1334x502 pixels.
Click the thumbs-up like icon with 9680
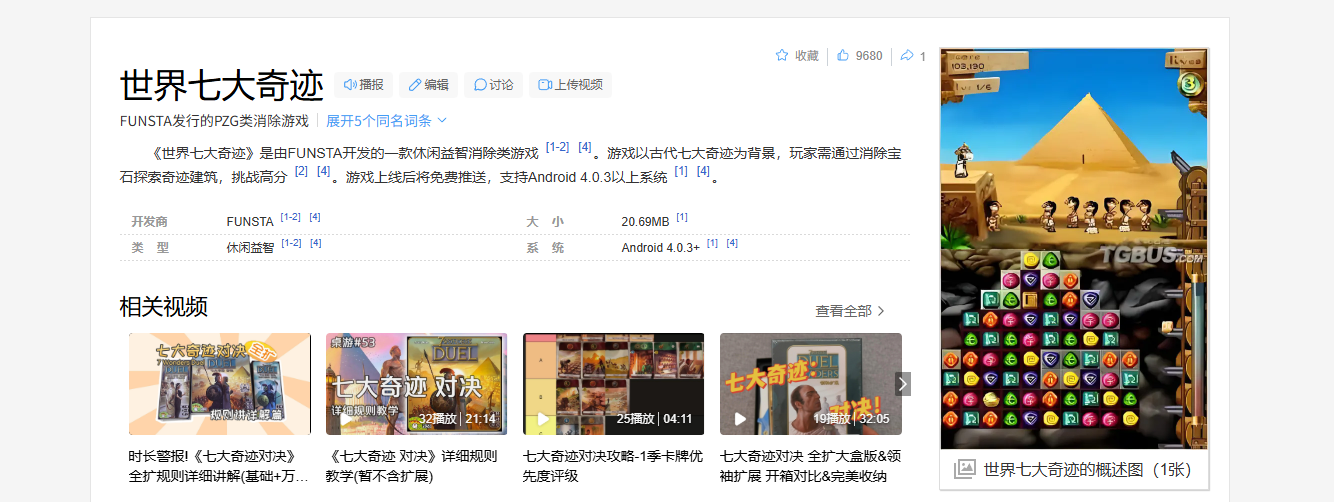843,56
